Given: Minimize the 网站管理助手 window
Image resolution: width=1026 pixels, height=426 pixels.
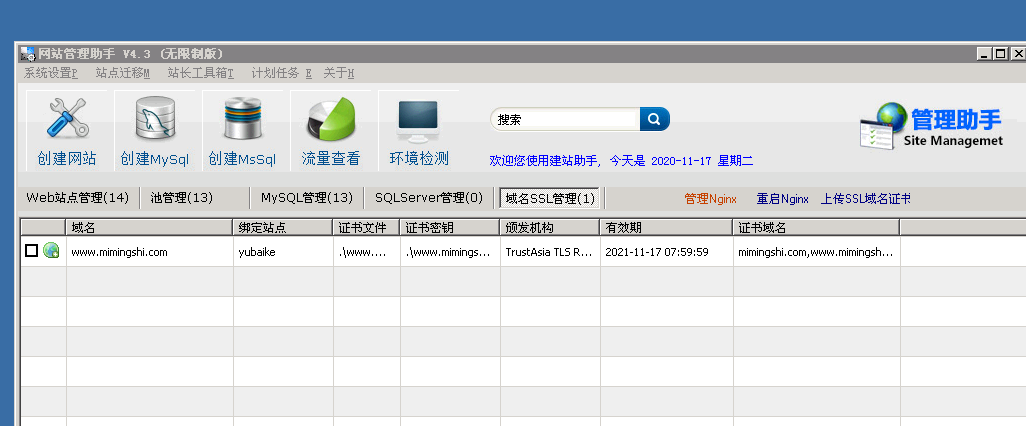Looking at the screenshot, I should pos(985,54).
